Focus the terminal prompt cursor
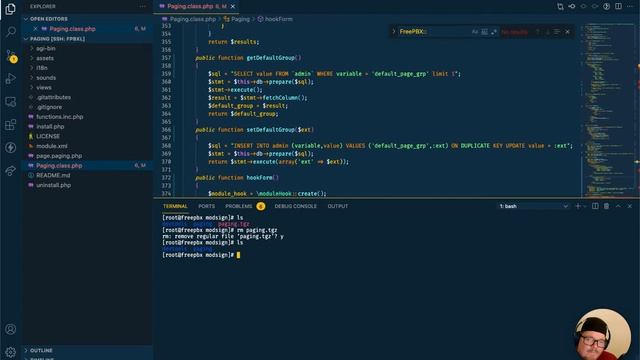640x360 pixels. (x=238, y=255)
